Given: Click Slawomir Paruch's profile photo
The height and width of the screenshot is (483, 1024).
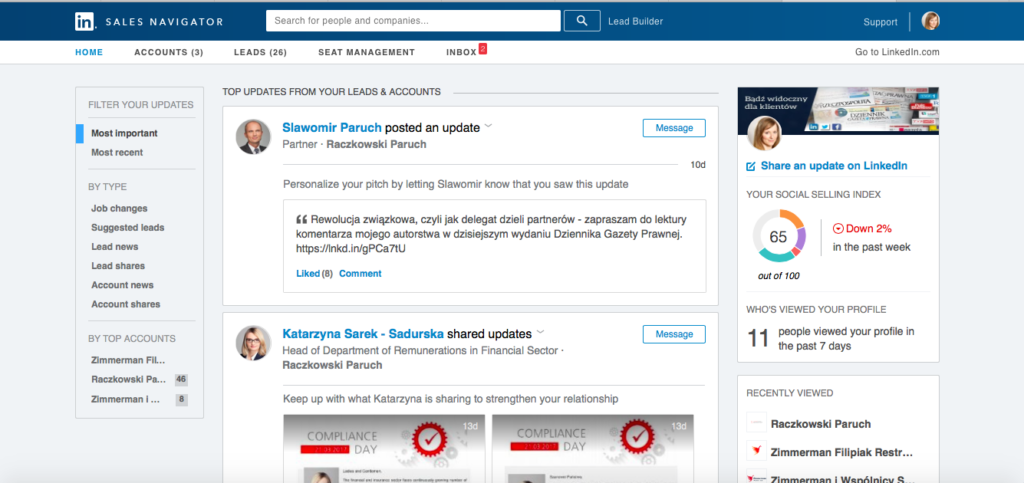Looking at the screenshot, I should (x=253, y=137).
